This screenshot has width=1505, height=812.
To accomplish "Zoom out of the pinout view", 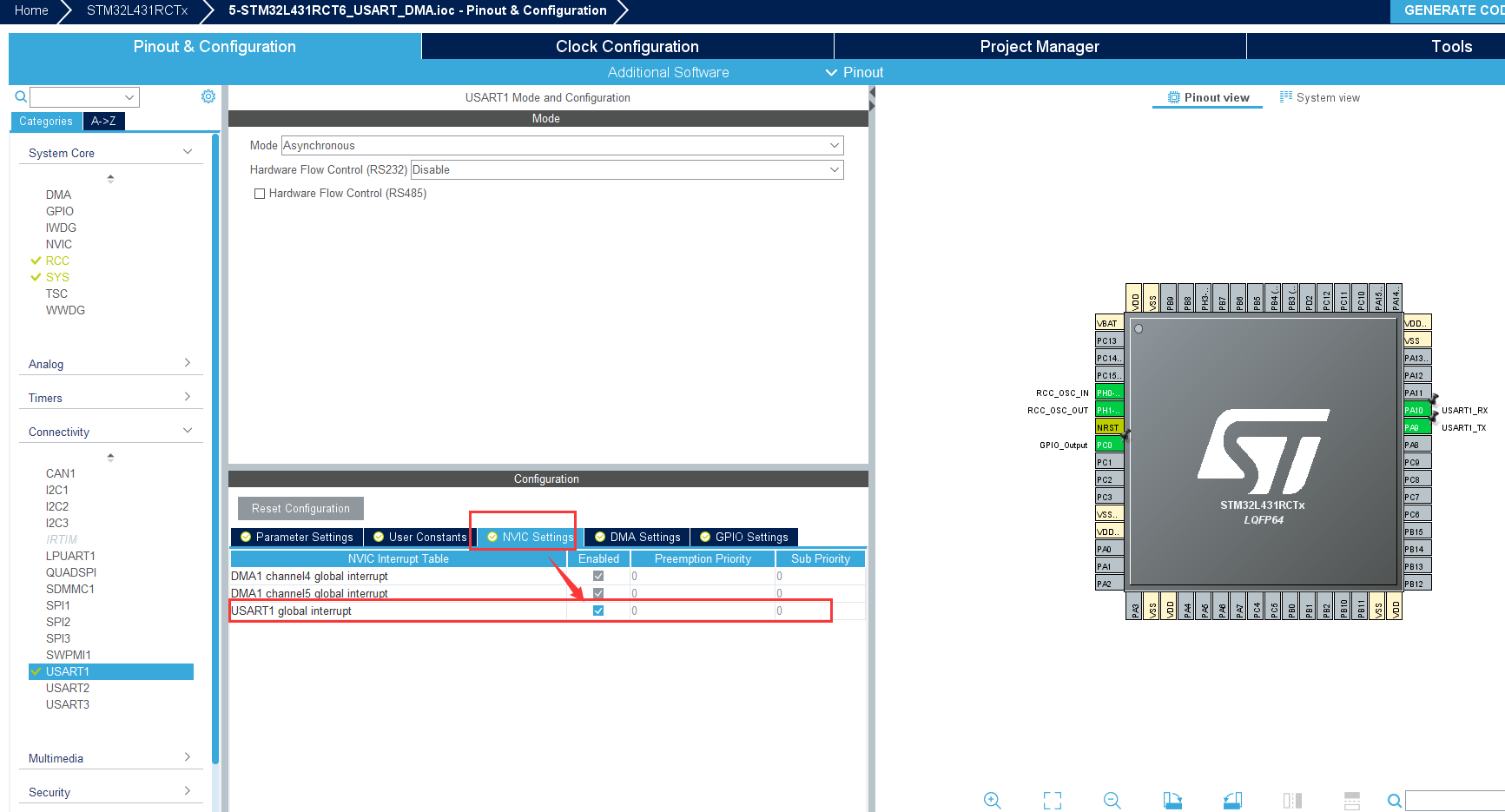I will tap(1112, 800).
